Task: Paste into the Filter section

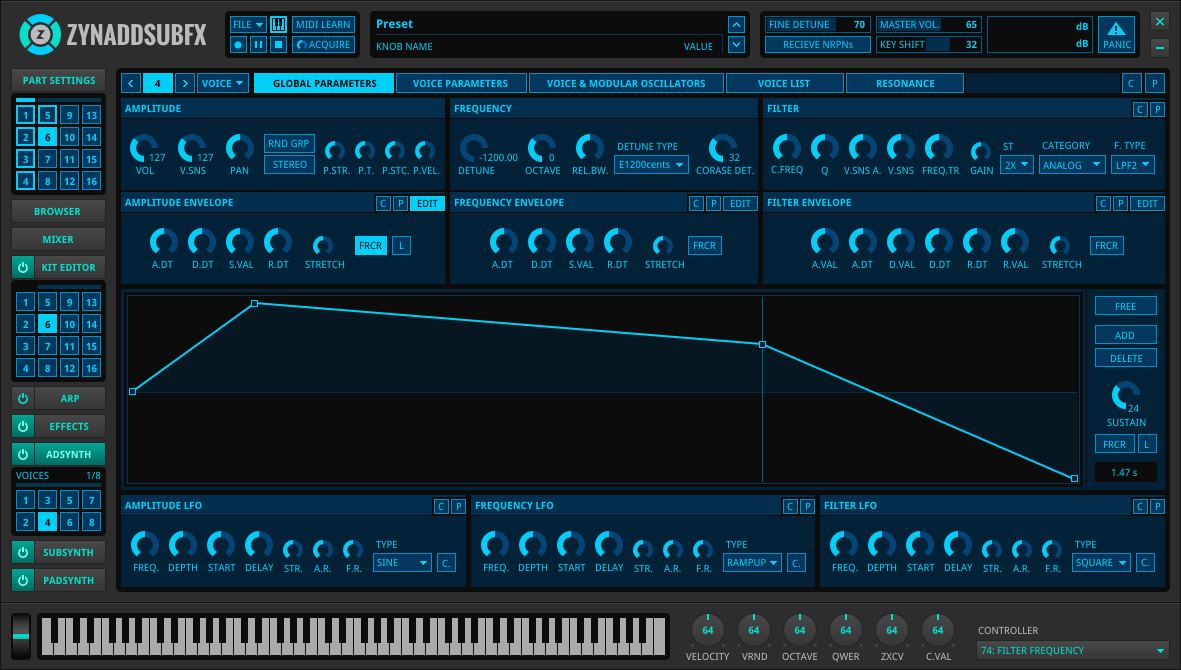Action: [1158, 110]
